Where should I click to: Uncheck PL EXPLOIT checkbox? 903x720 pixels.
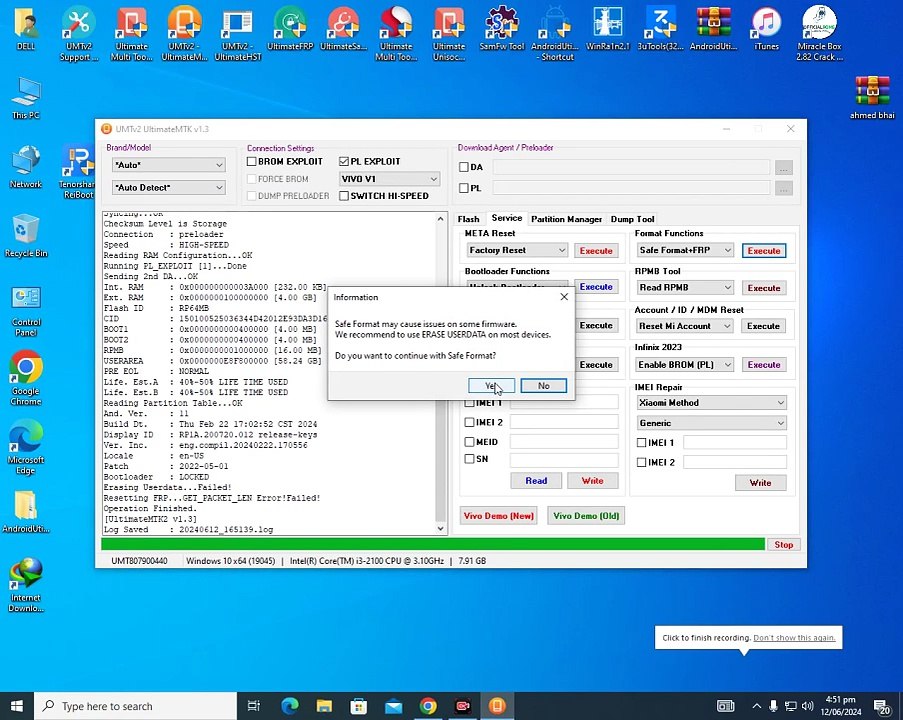(x=344, y=161)
